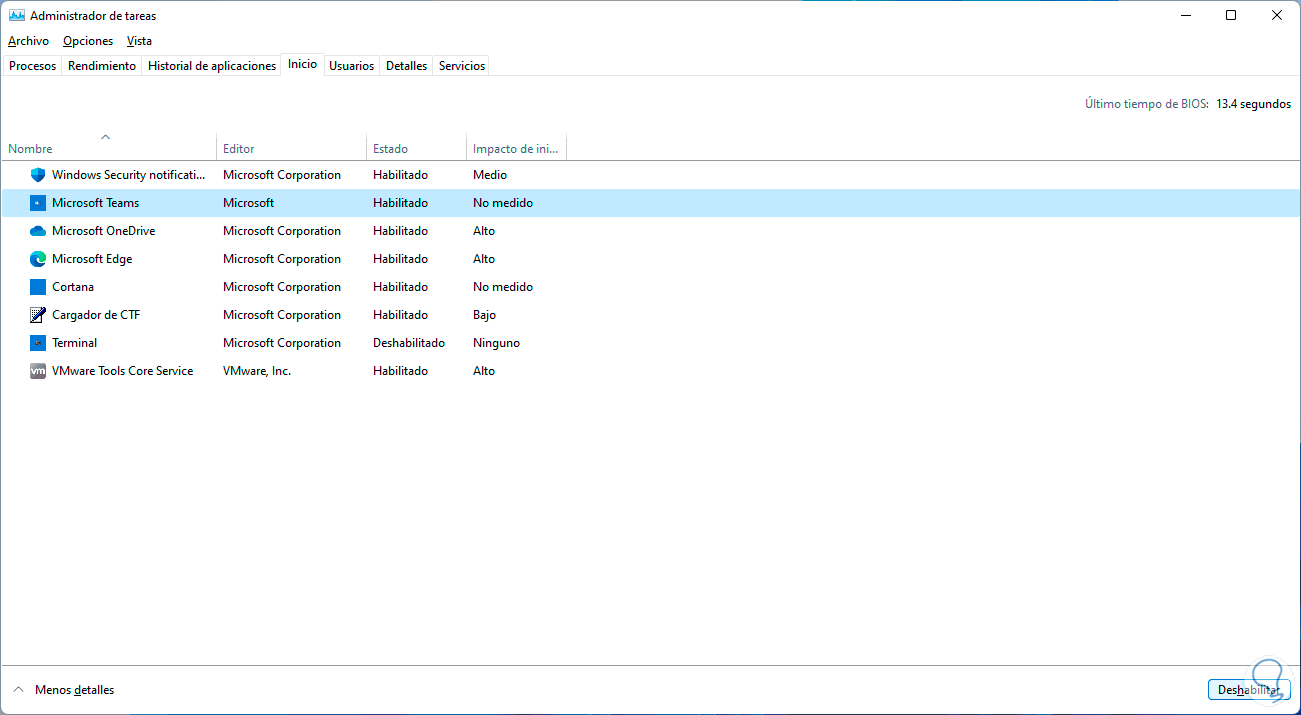Select the Microsoft Teams entry name
Image resolution: width=1301 pixels, height=715 pixels.
pos(96,203)
